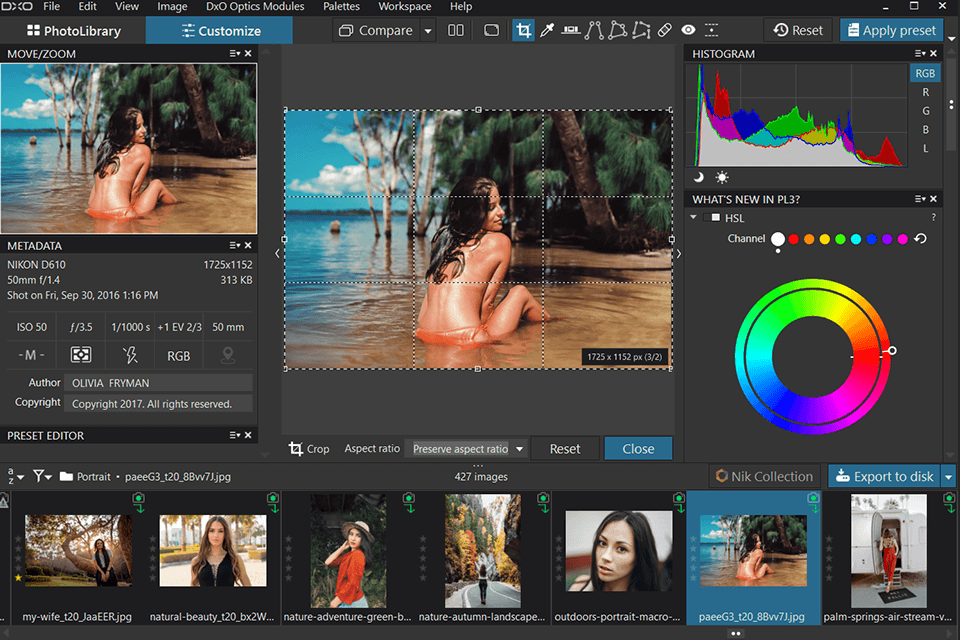Select the red HSL channel swatch
The width and height of the screenshot is (960, 640).
click(793, 239)
